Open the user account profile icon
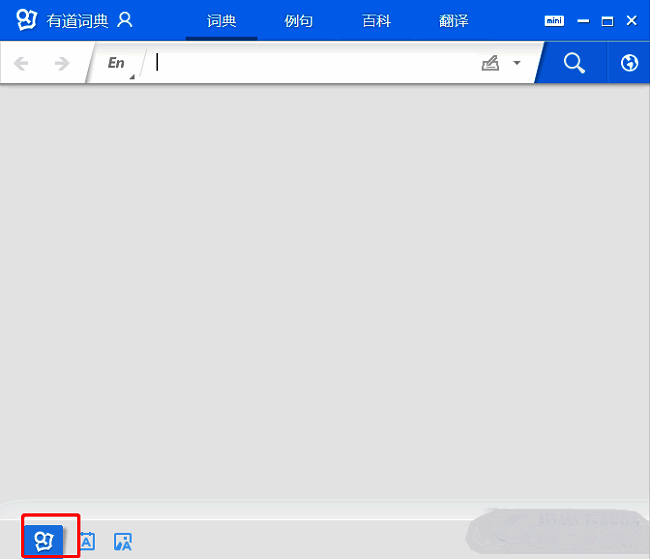650x559 pixels. click(125, 20)
